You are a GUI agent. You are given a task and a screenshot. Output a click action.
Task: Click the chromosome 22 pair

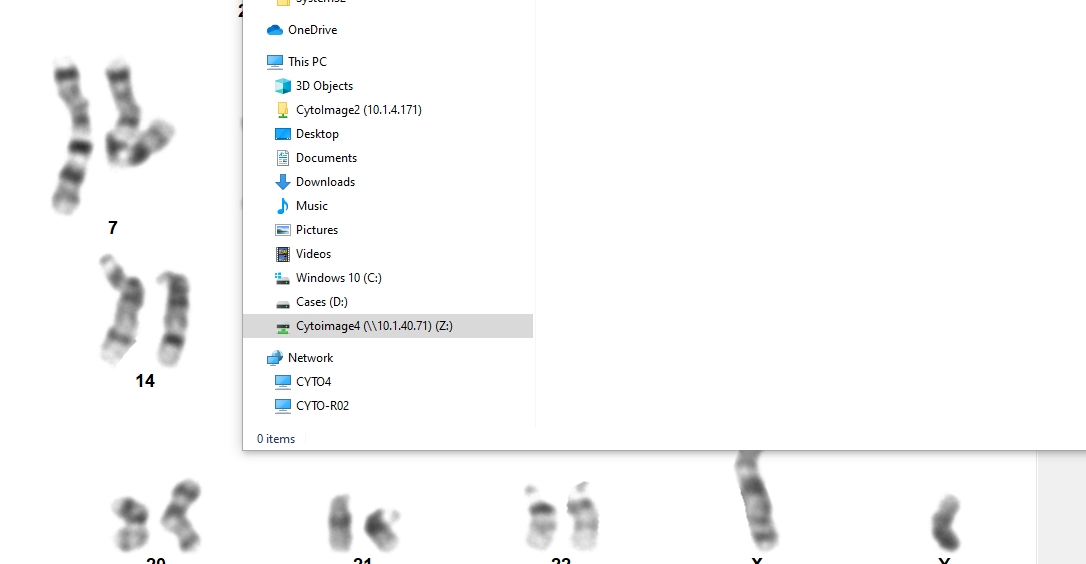pos(562,517)
